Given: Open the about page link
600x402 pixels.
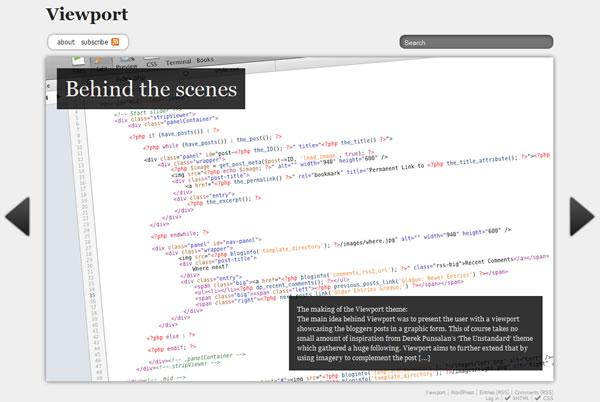Looking at the screenshot, I should pos(66,42).
